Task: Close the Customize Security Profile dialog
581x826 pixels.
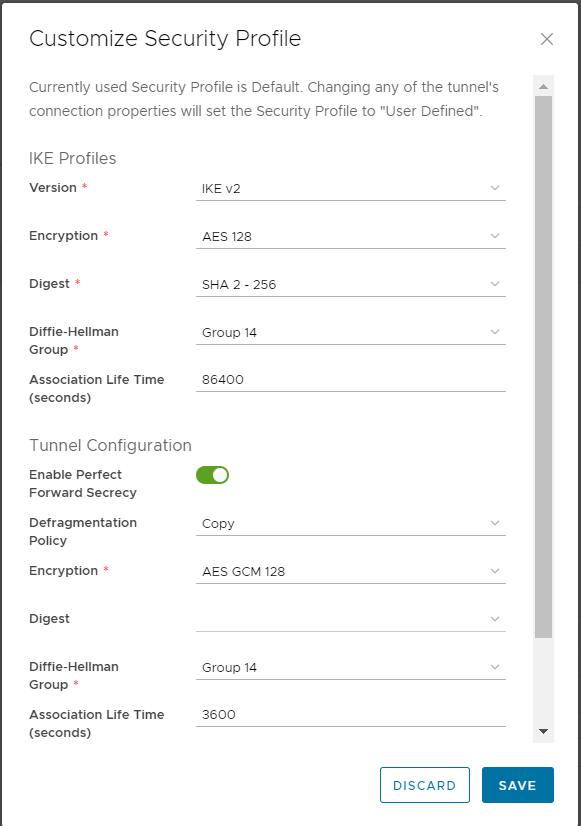Action: [x=547, y=39]
